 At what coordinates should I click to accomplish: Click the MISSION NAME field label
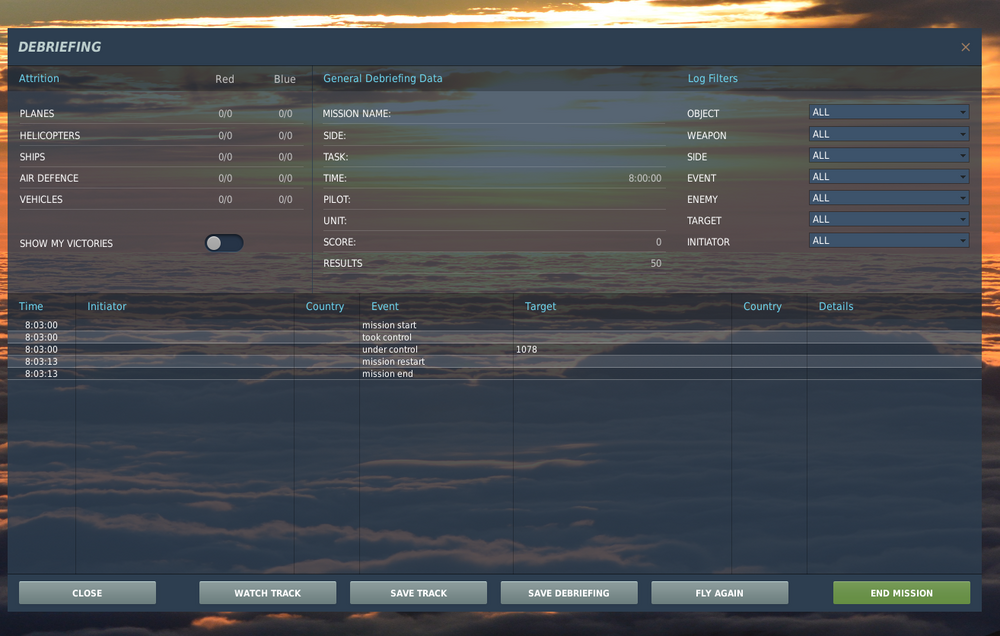(357, 114)
